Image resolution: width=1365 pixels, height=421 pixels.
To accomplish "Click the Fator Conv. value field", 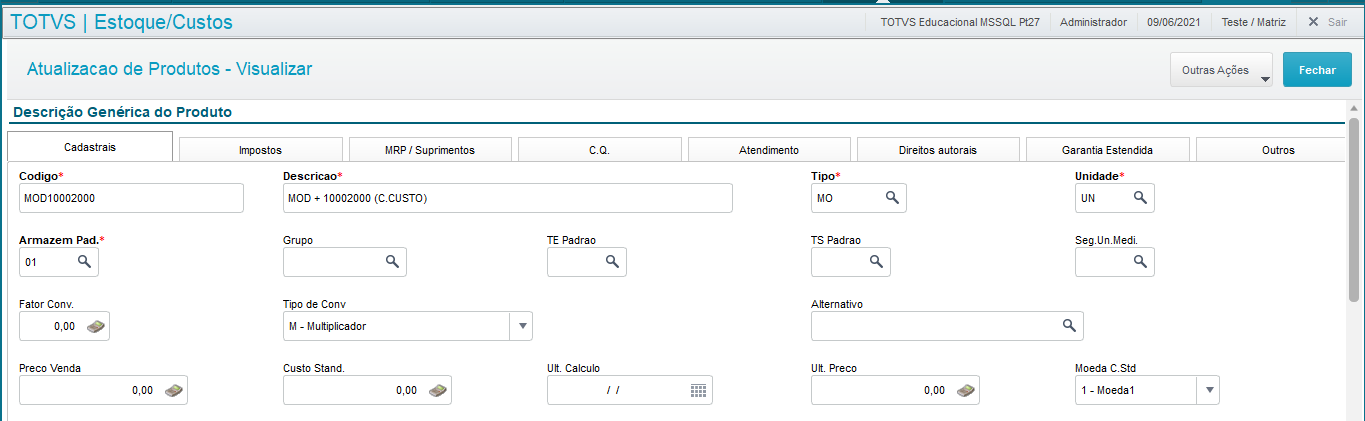I will click(64, 326).
